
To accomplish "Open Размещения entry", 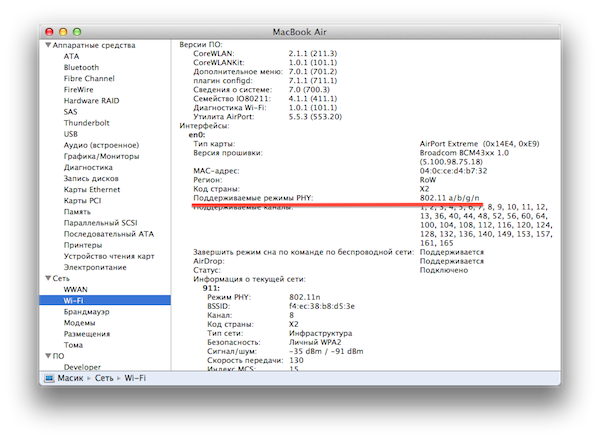I will point(87,334).
